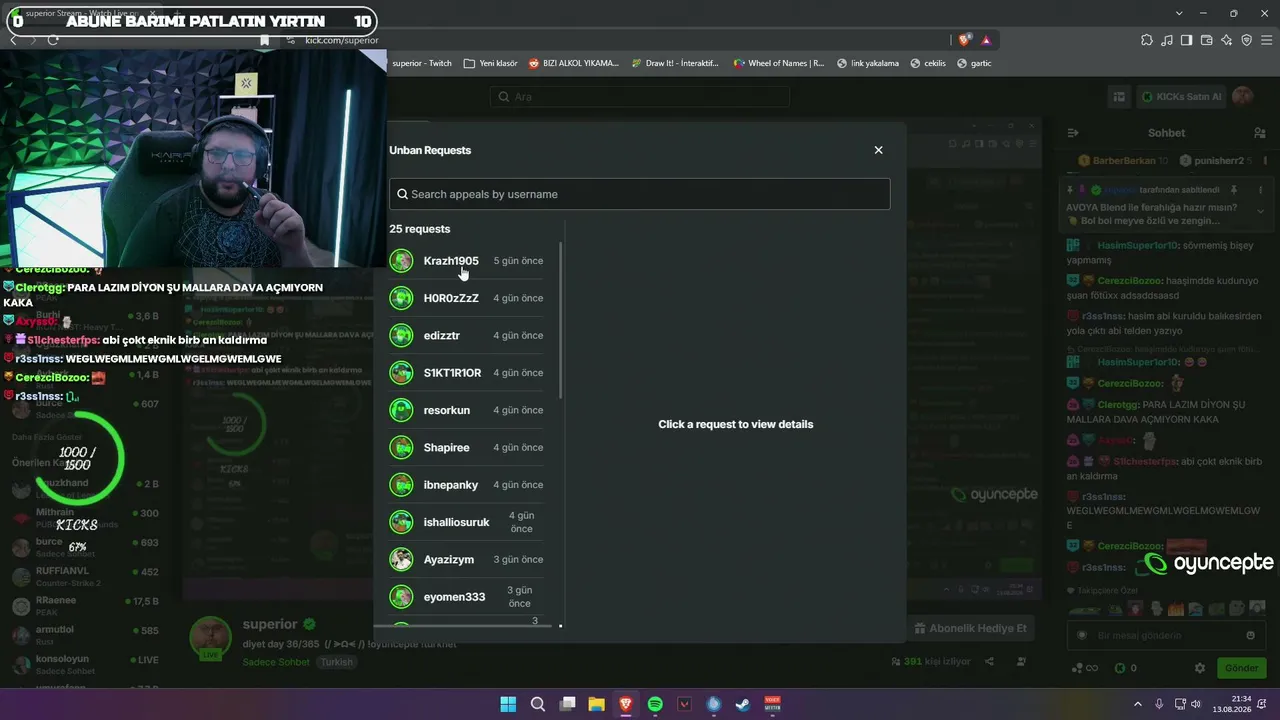Click the KICKs Satın Al button
This screenshot has height=720, width=1280.
tap(1181, 97)
